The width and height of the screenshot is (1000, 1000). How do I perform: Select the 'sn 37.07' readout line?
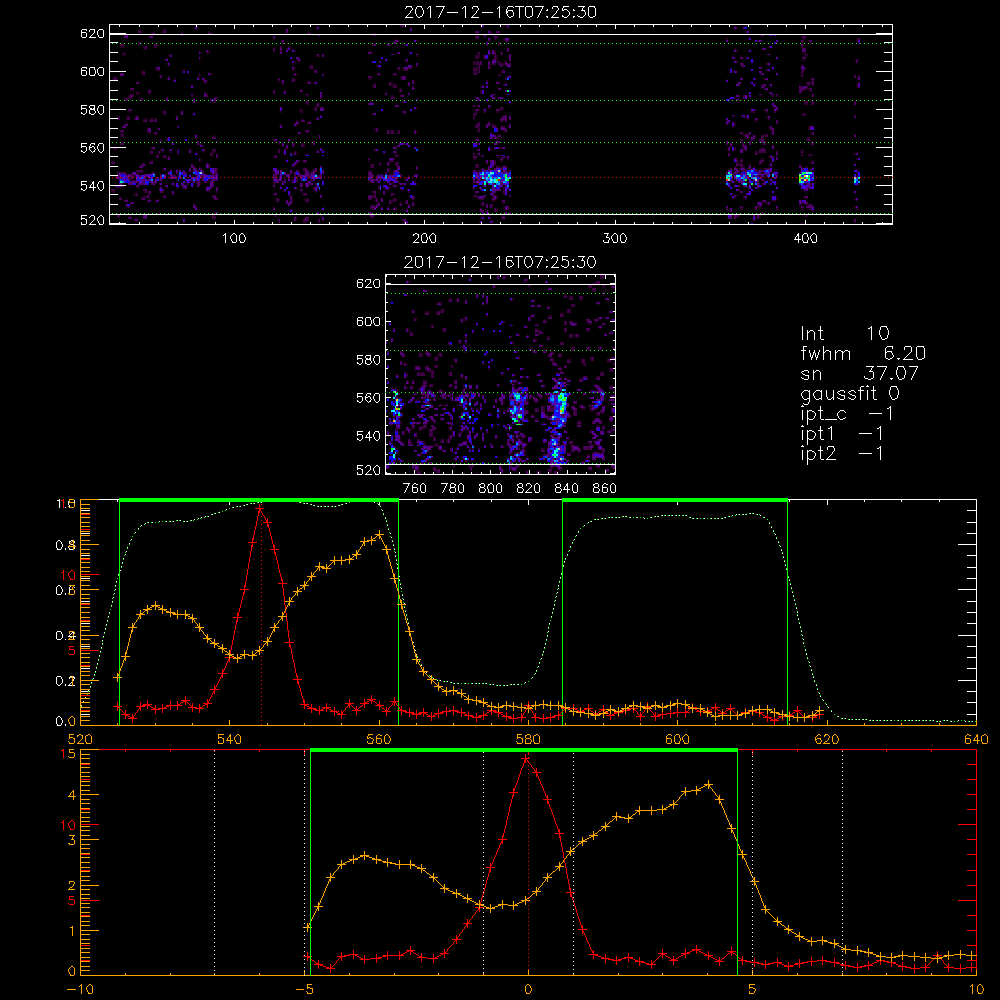tap(859, 373)
